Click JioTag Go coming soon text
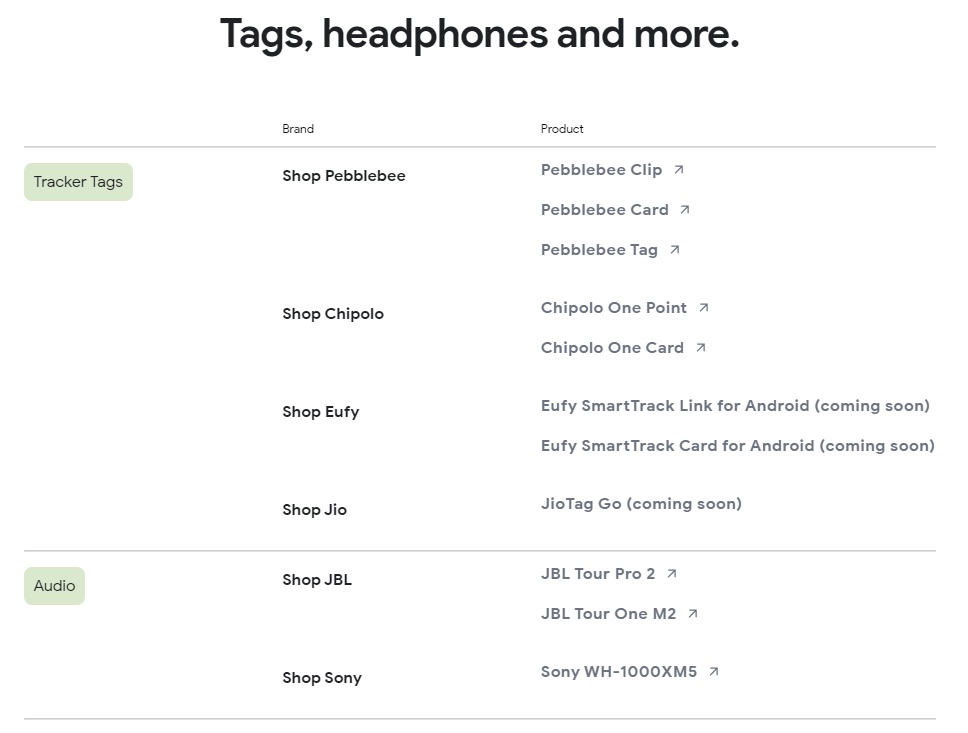 click(x=641, y=504)
